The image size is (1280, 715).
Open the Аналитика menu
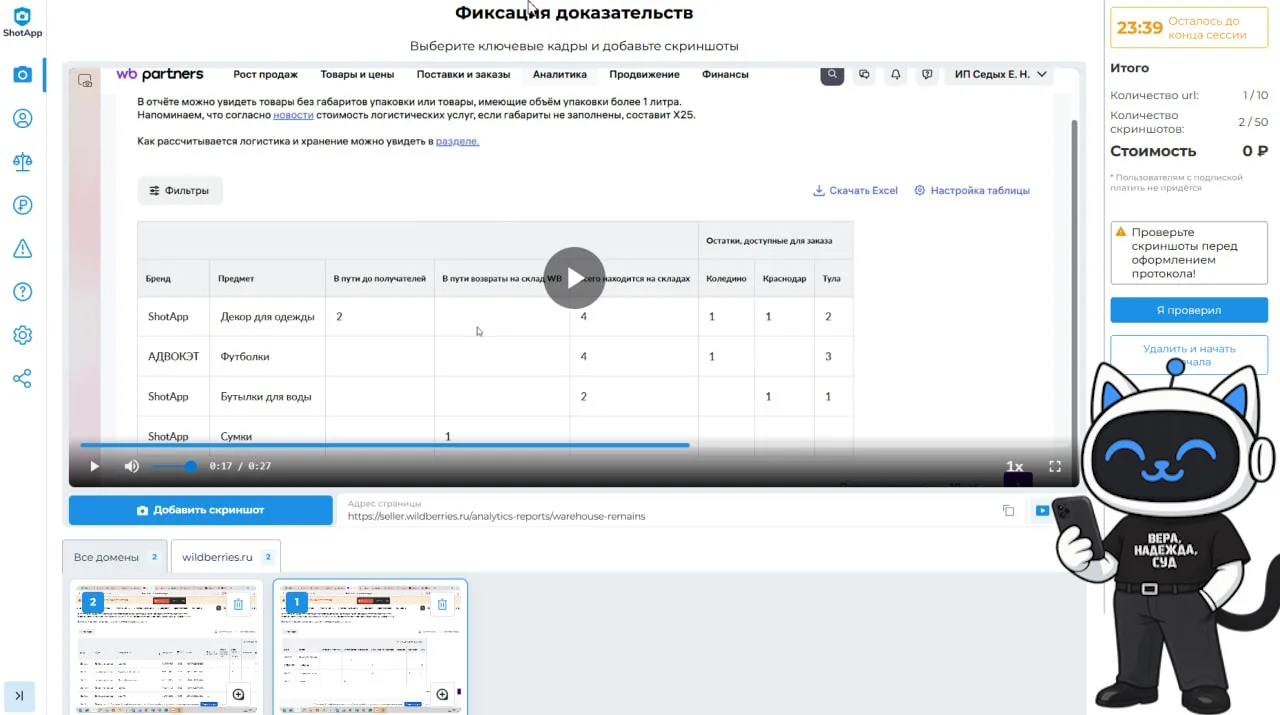pyautogui.click(x=560, y=75)
